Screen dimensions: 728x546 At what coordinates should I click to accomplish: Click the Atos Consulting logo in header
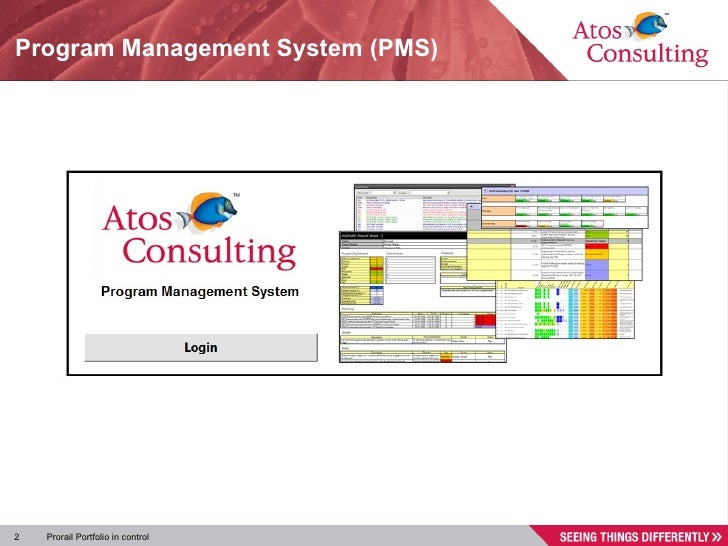tap(640, 39)
